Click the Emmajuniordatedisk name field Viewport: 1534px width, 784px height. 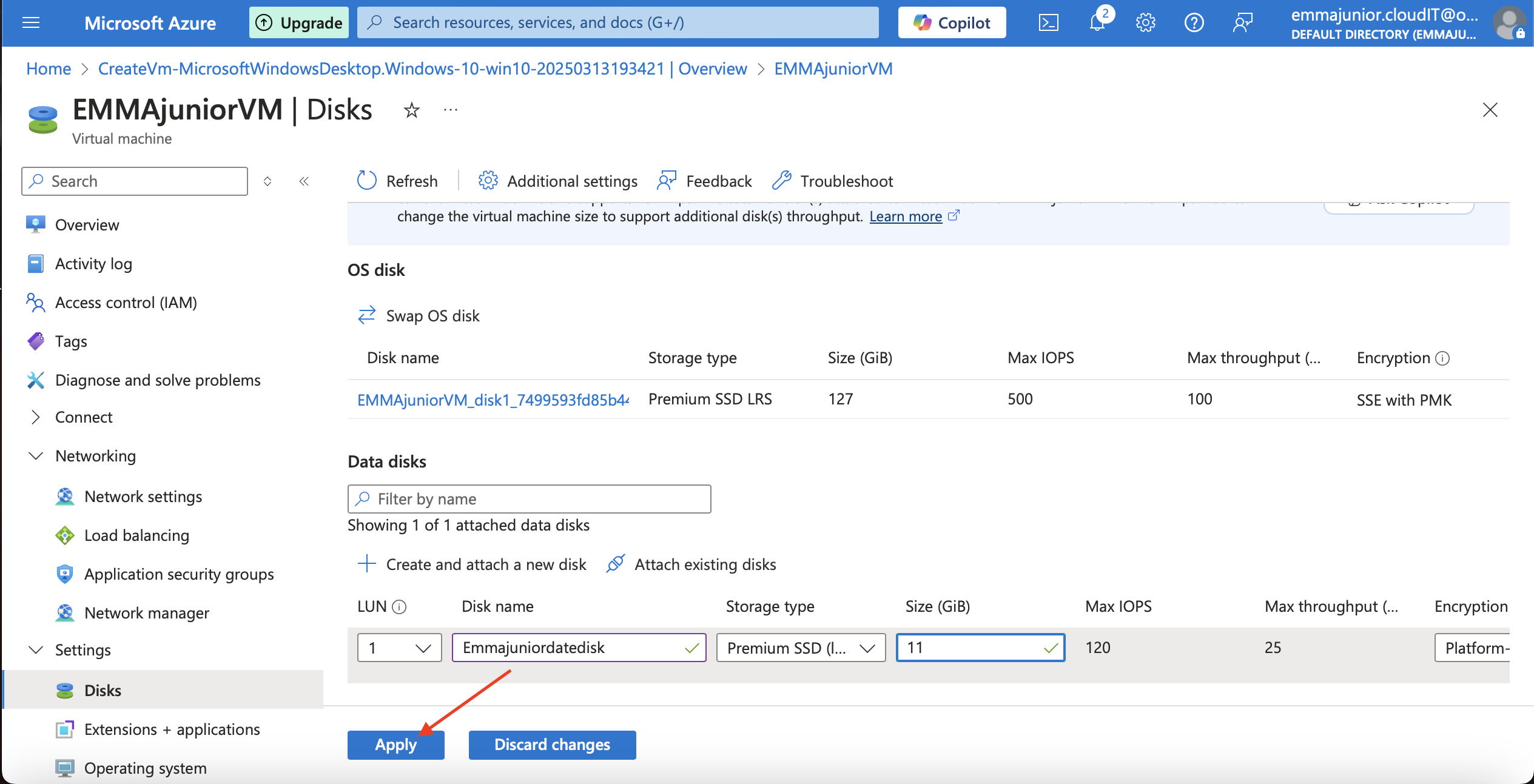(579, 648)
